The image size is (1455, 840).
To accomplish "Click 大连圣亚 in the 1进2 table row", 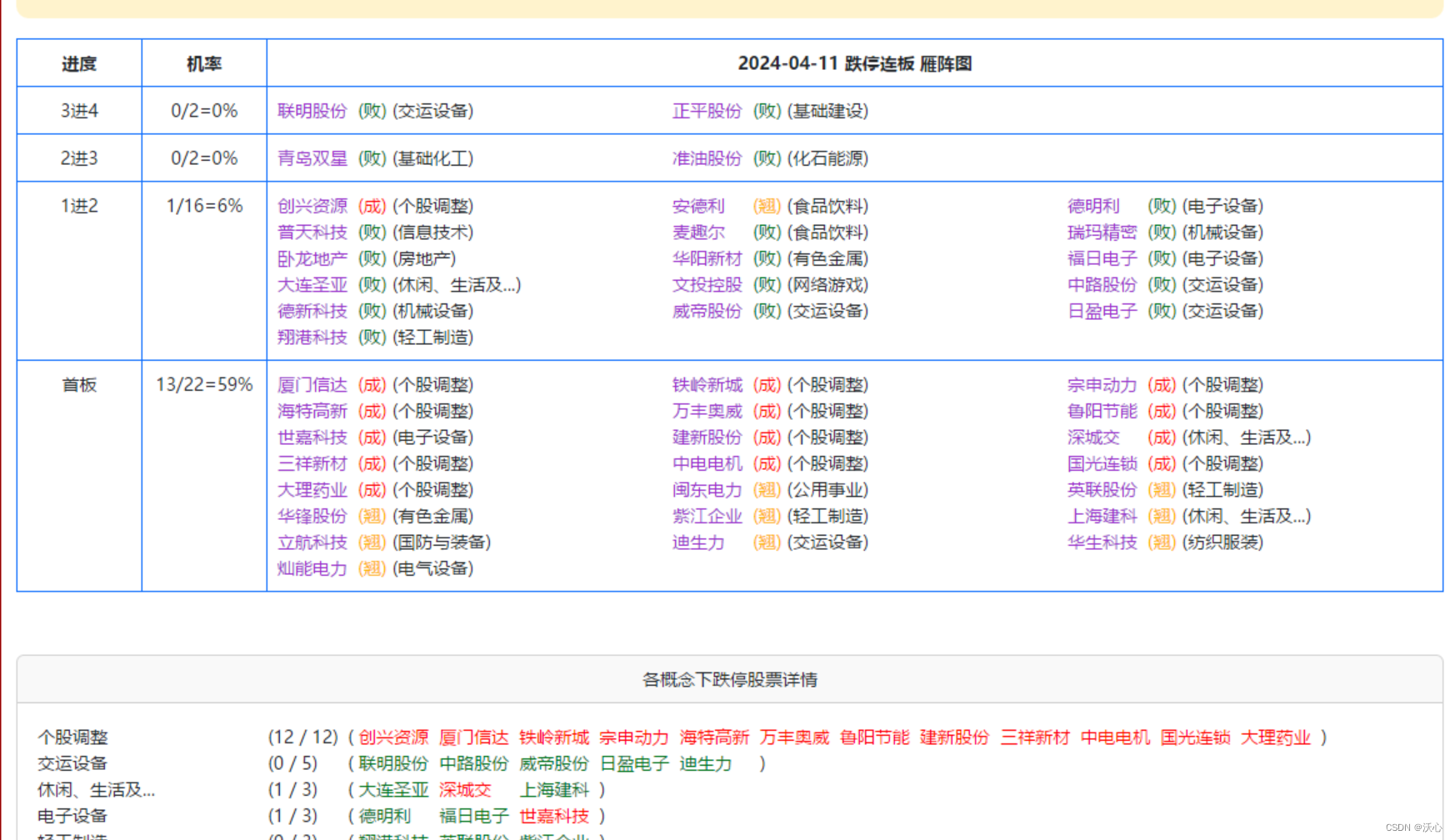I will click(312, 284).
